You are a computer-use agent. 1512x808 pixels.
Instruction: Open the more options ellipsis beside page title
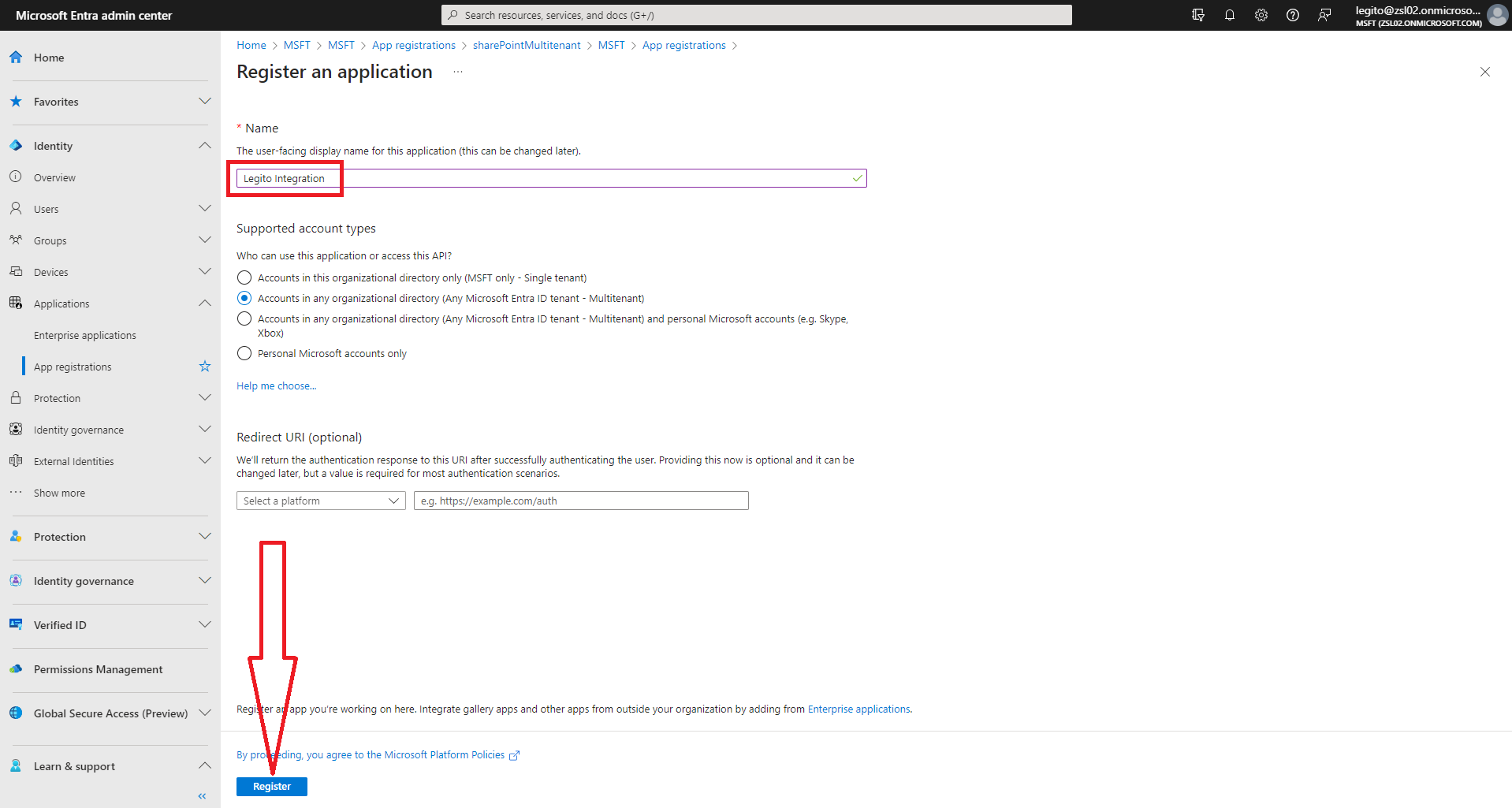[458, 72]
